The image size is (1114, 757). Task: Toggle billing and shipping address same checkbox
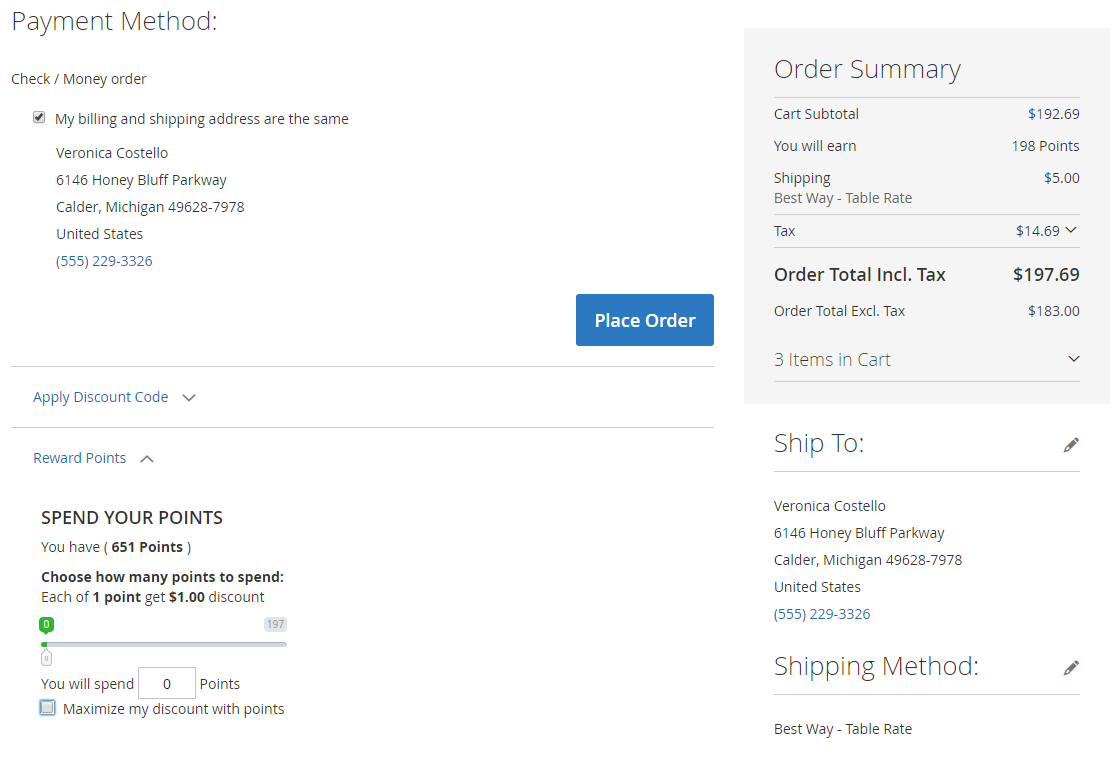(39, 118)
